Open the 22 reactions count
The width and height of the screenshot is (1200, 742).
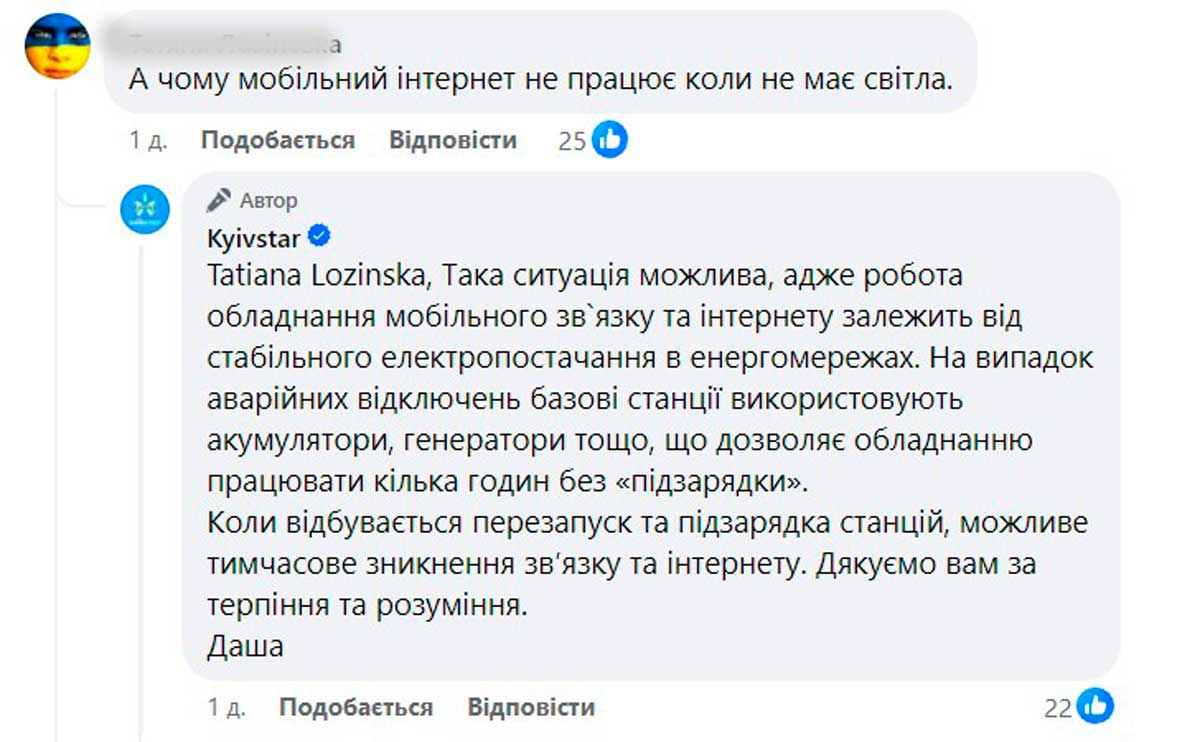[x=1057, y=708]
